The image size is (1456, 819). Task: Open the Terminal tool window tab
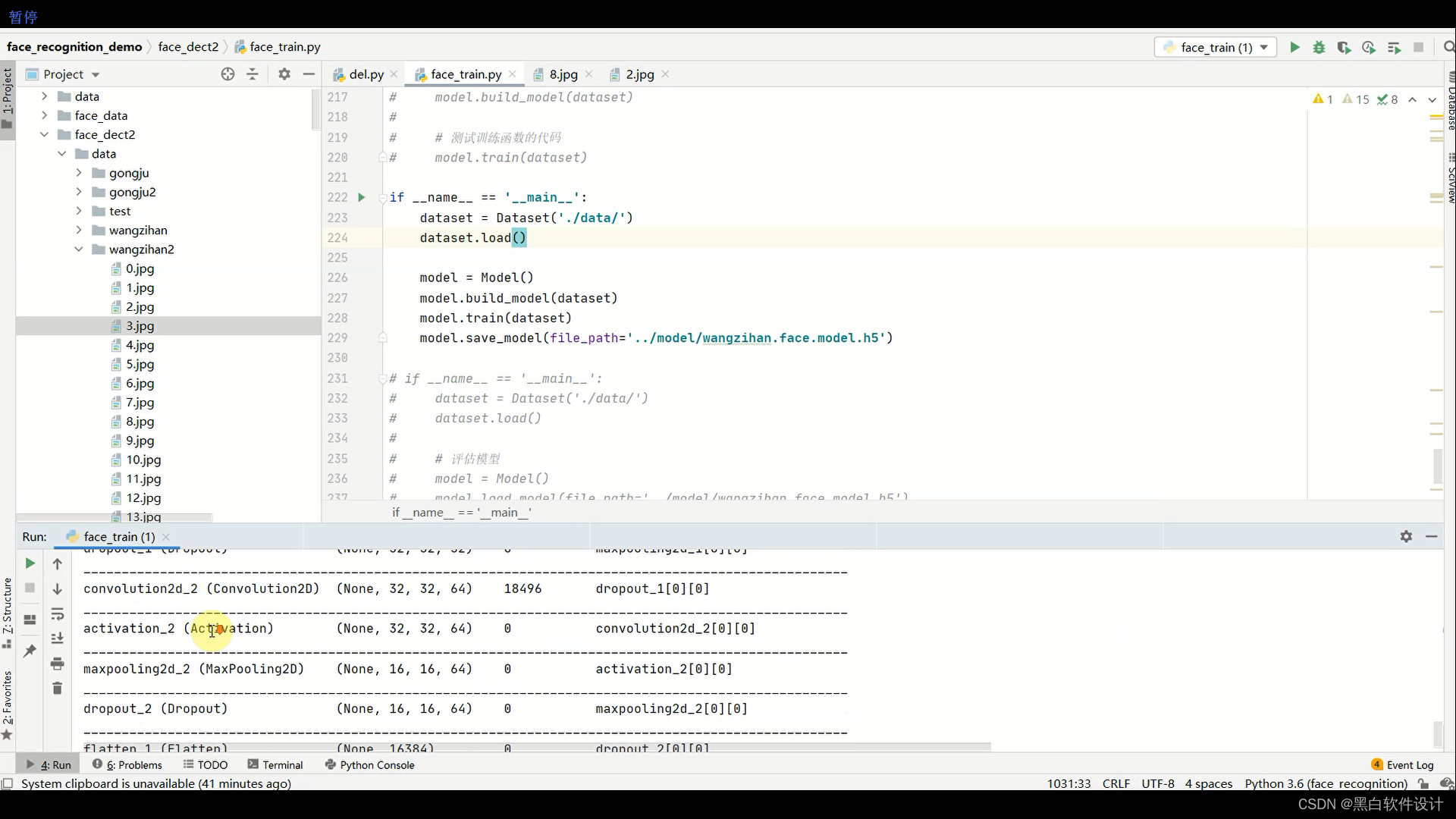[x=275, y=764]
